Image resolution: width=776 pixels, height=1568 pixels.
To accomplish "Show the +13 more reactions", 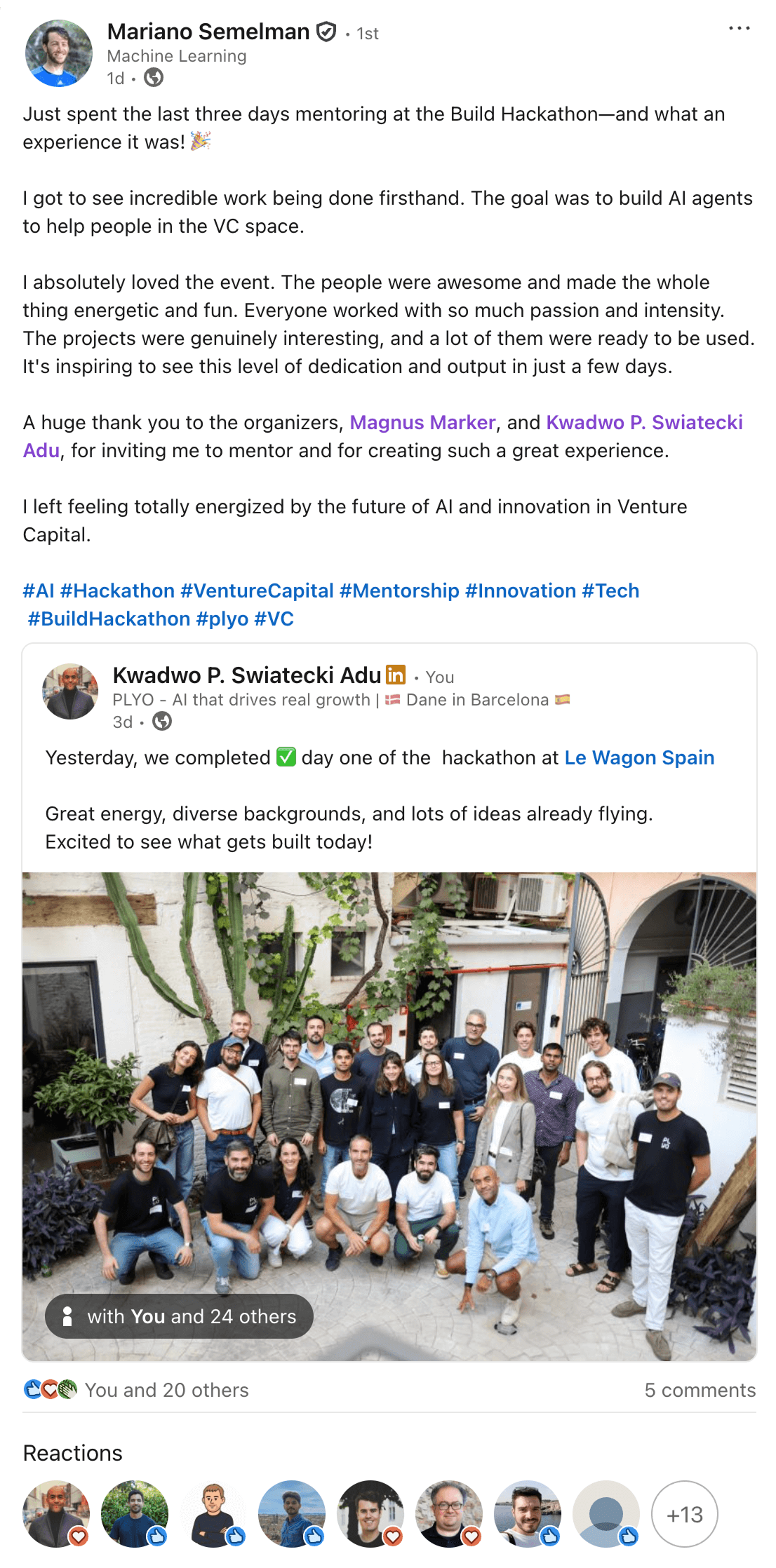I will (x=685, y=1514).
